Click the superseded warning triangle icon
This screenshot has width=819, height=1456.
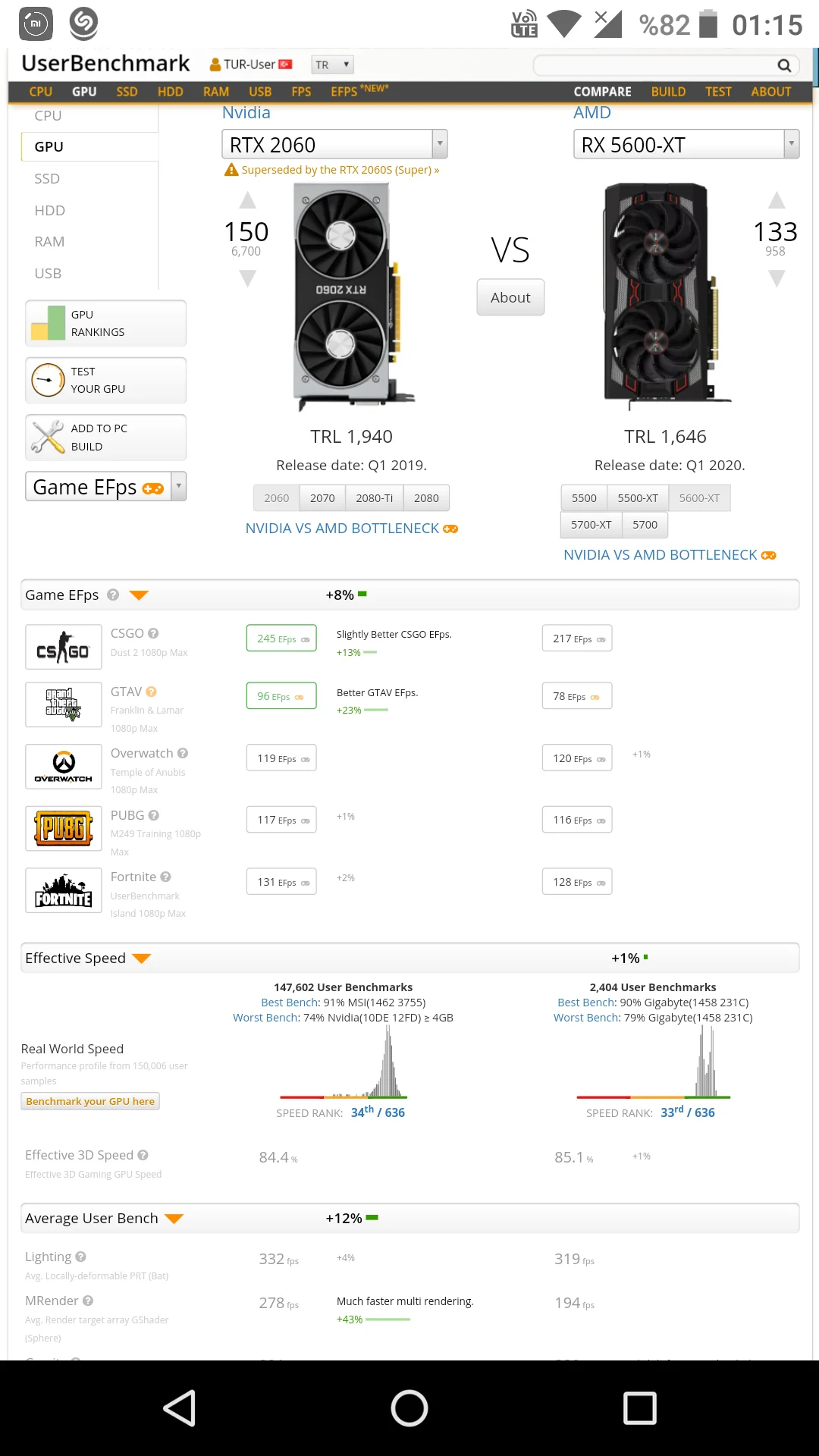pyautogui.click(x=231, y=170)
